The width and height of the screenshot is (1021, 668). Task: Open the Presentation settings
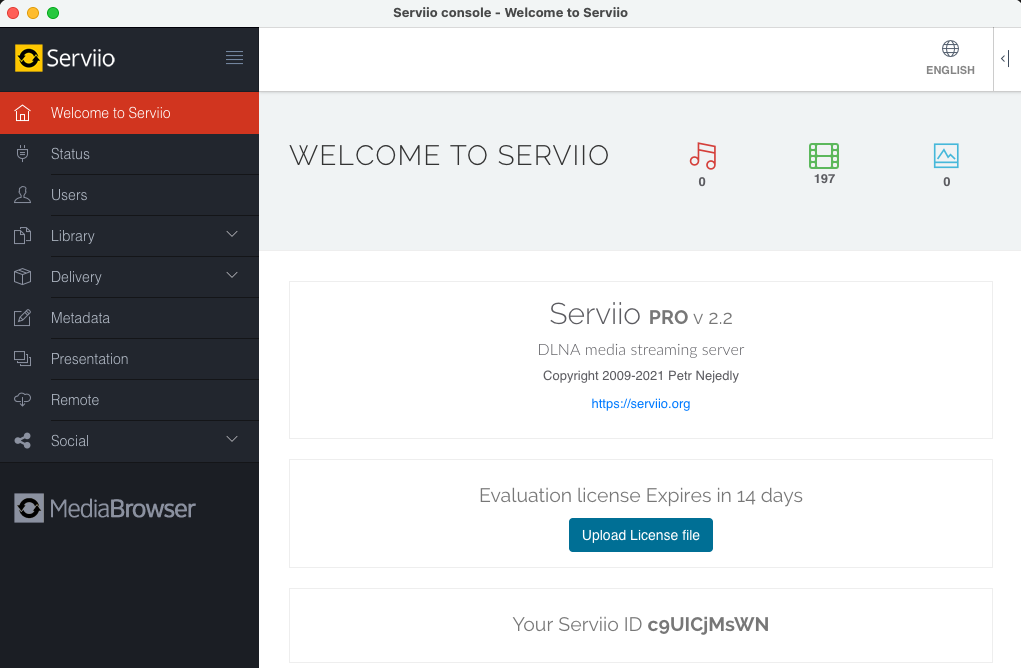pos(130,359)
